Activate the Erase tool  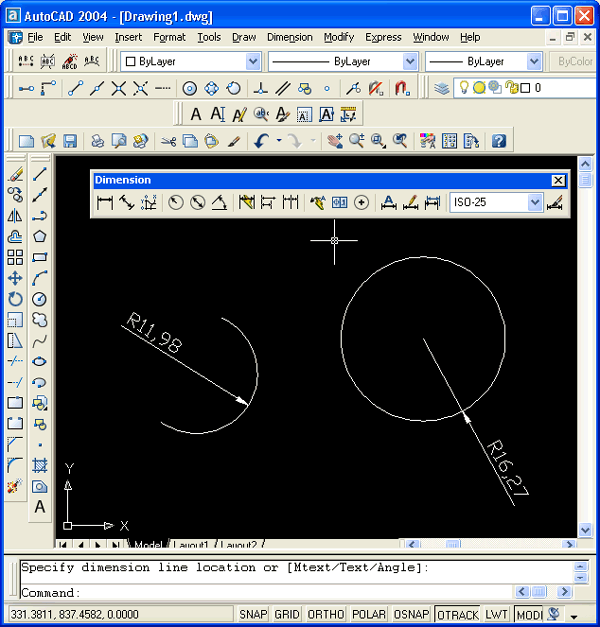click(15, 173)
